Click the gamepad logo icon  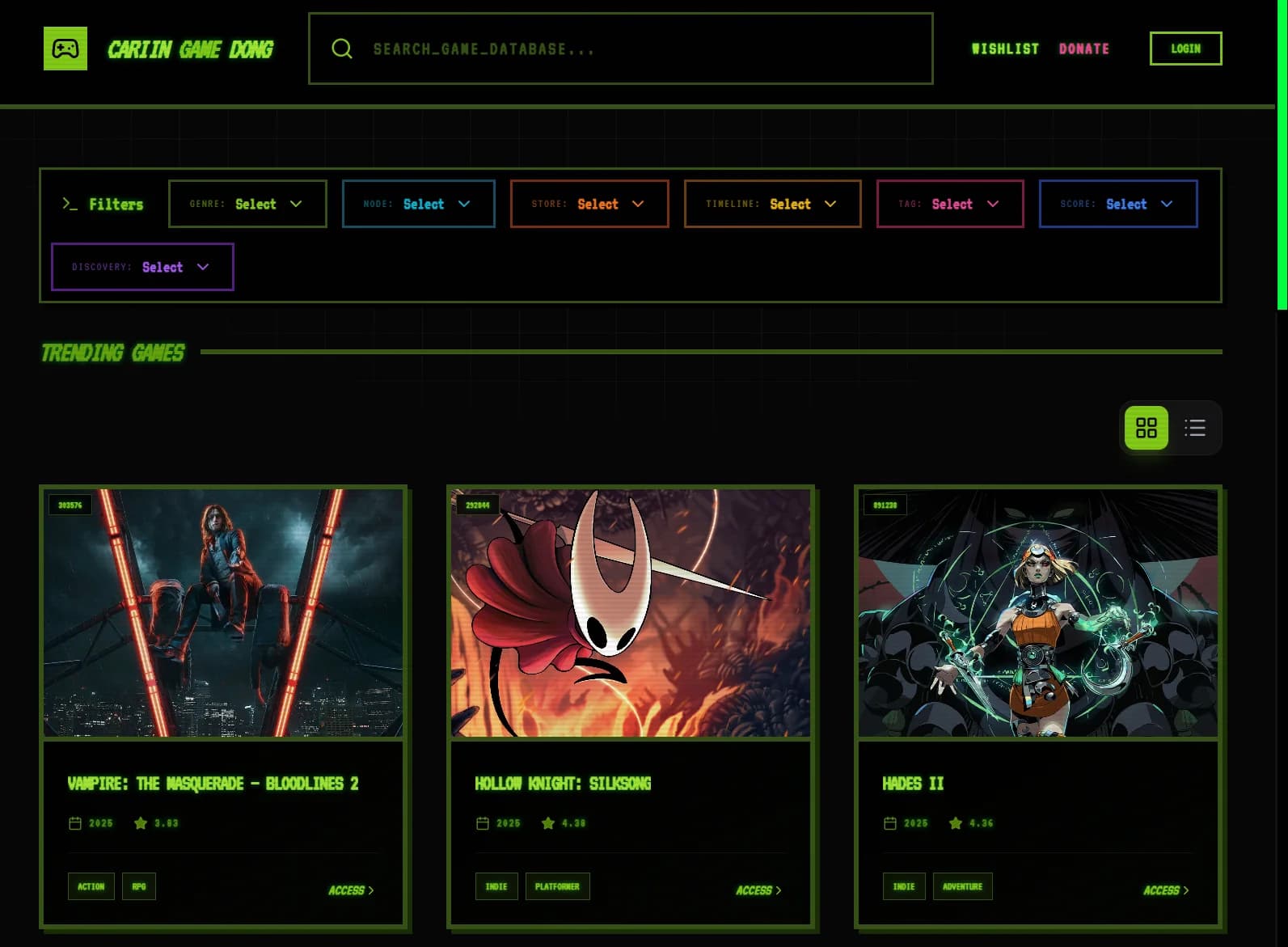pyautogui.click(x=65, y=49)
